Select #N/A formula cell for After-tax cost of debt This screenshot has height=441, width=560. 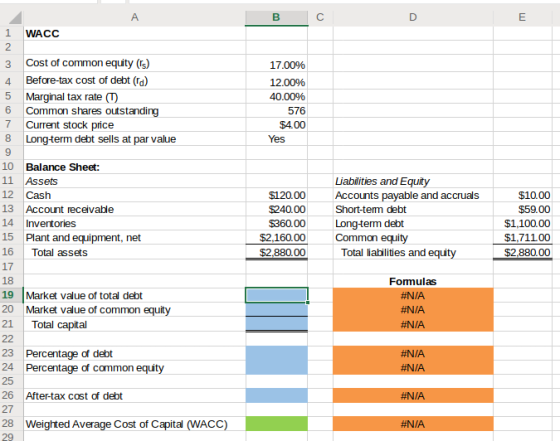(413, 395)
